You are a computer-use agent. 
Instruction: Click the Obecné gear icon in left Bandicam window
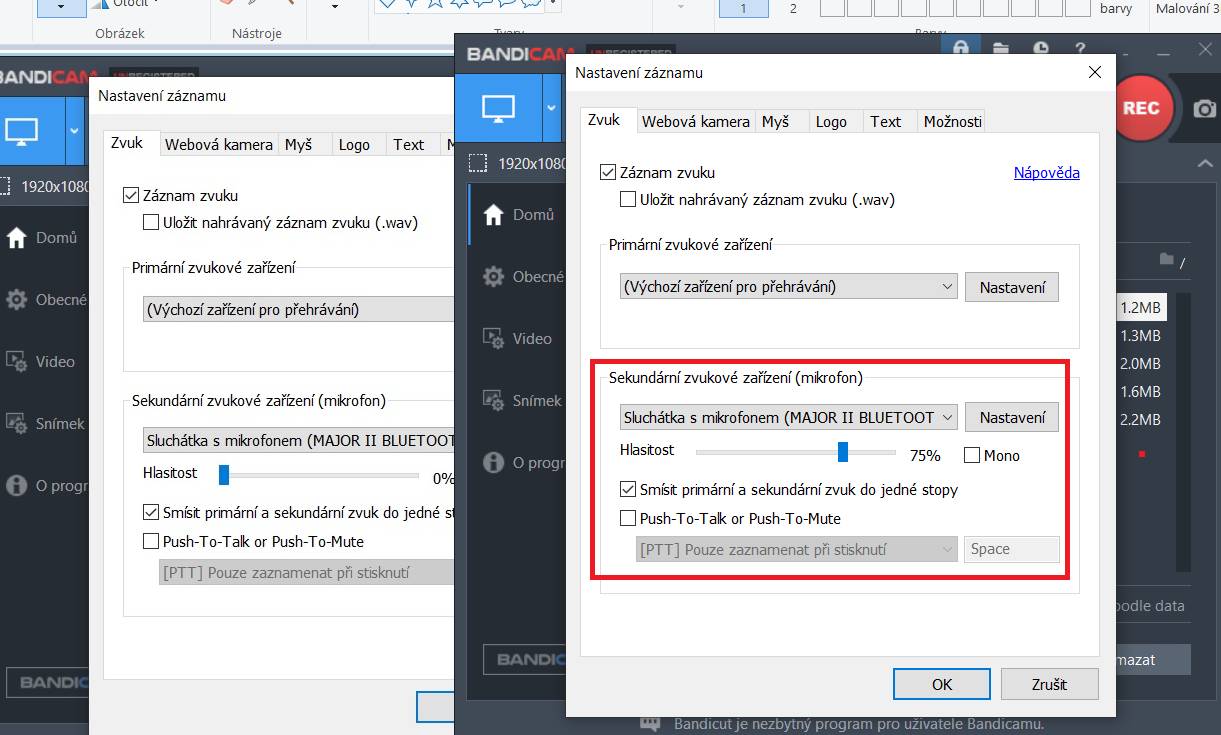(16, 299)
